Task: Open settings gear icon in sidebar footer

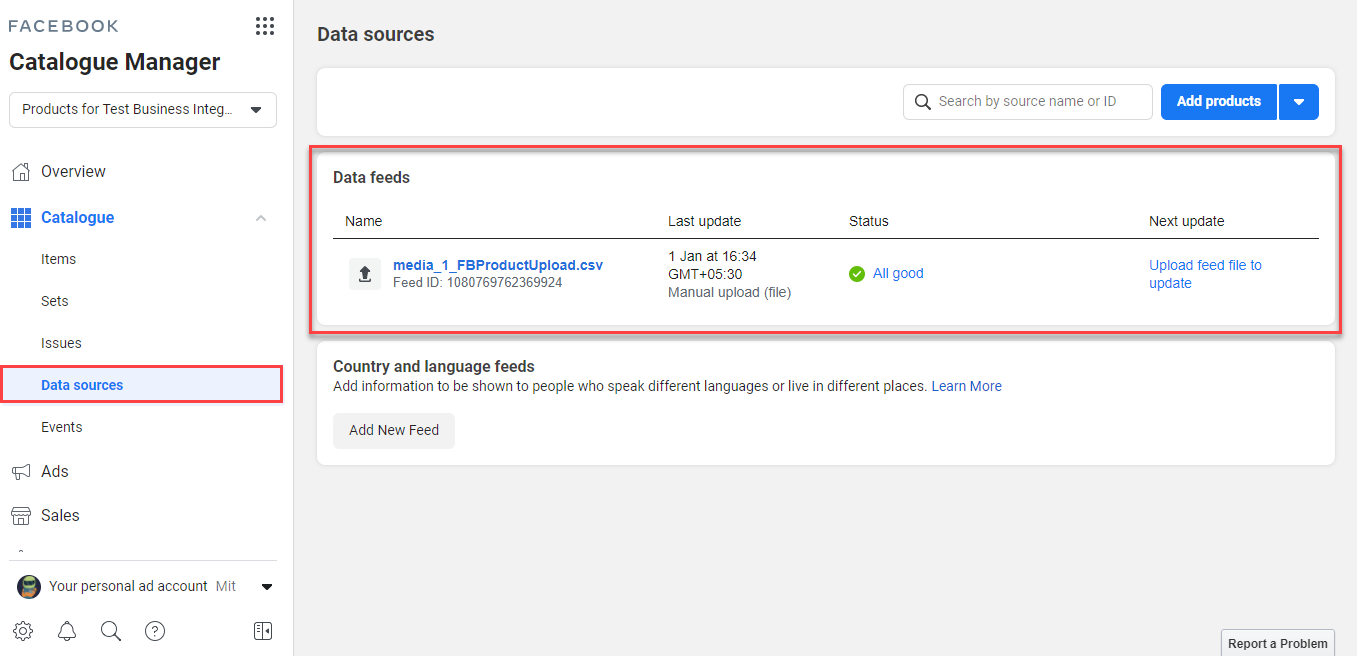Action: point(23,631)
